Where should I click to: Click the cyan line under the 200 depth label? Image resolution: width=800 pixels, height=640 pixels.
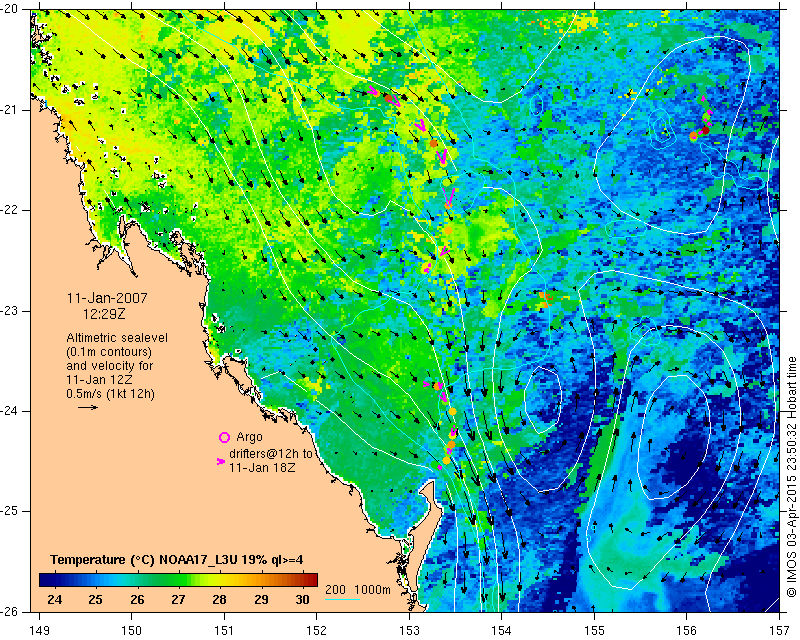click(342, 599)
